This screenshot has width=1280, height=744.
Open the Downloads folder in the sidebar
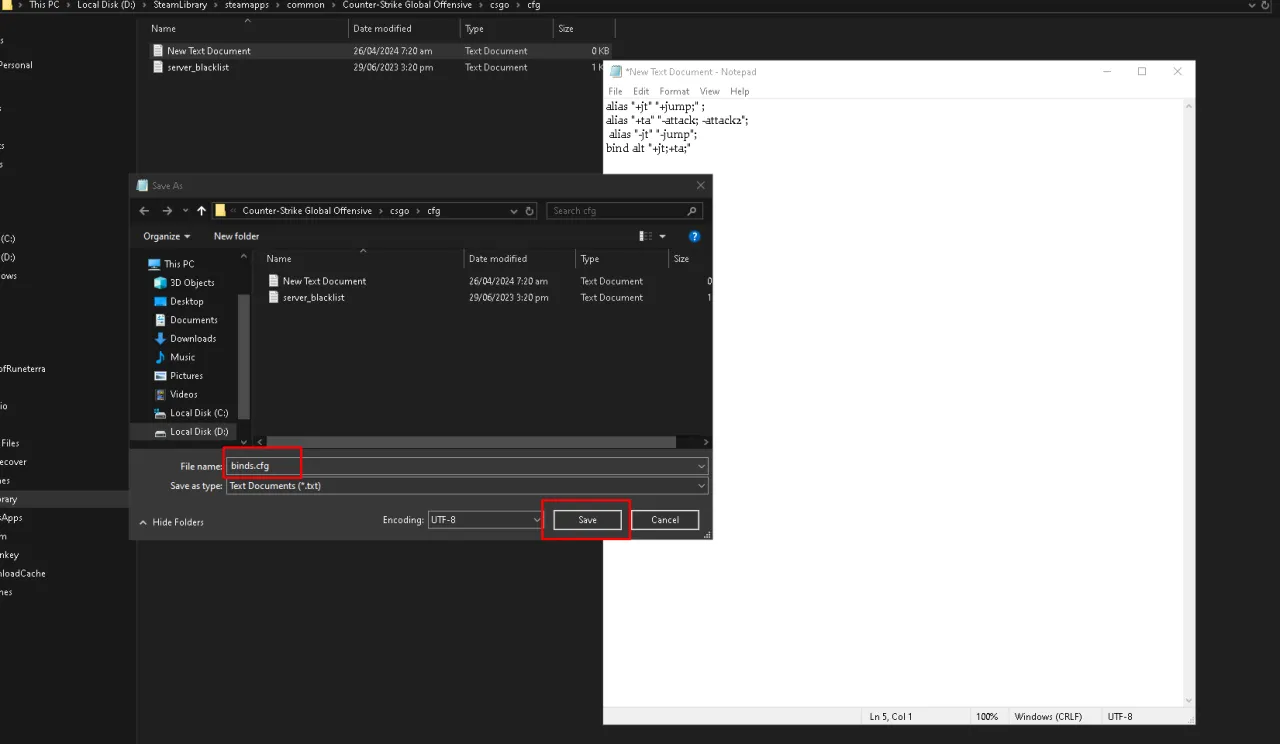pos(192,338)
